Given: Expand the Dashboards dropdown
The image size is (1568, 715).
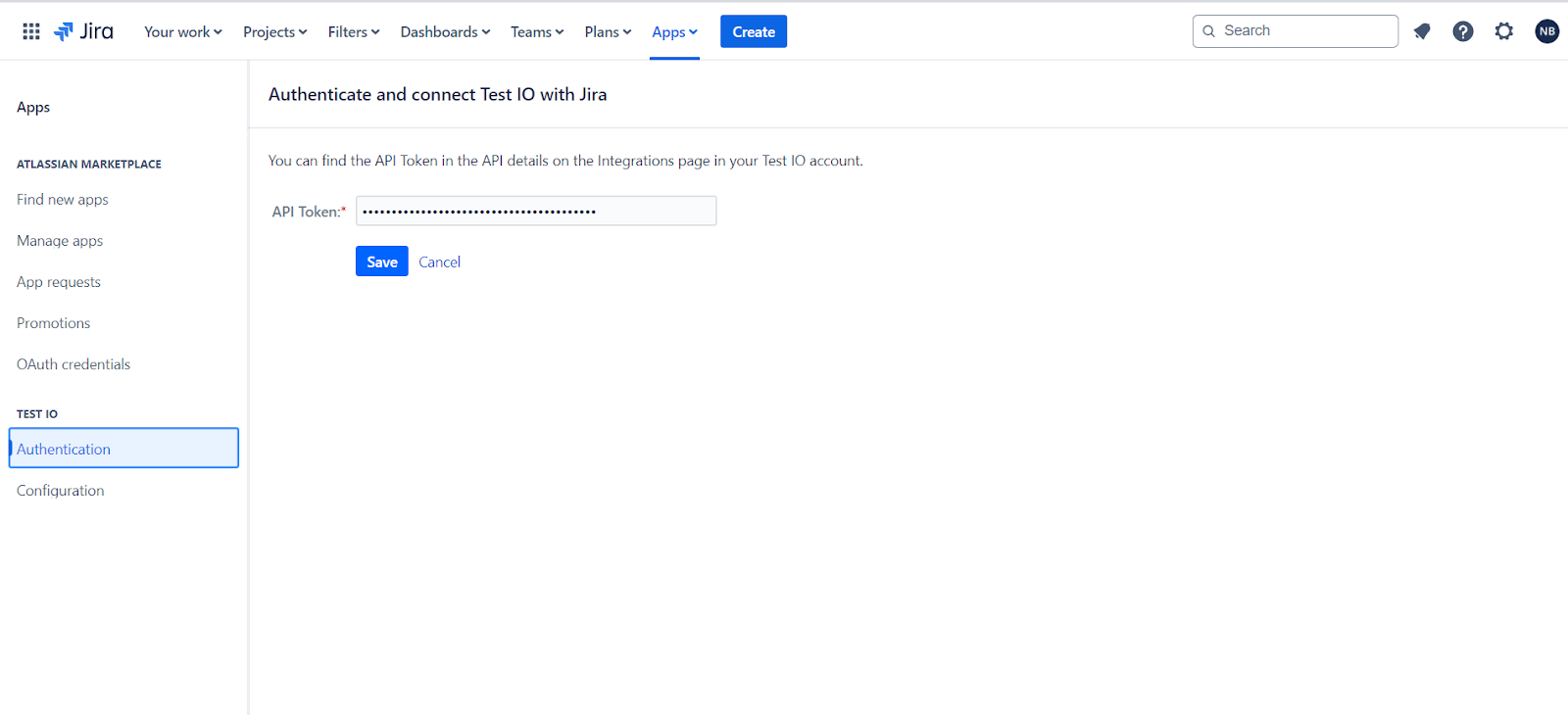Looking at the screenshot, I should click(x=445, y=31).
